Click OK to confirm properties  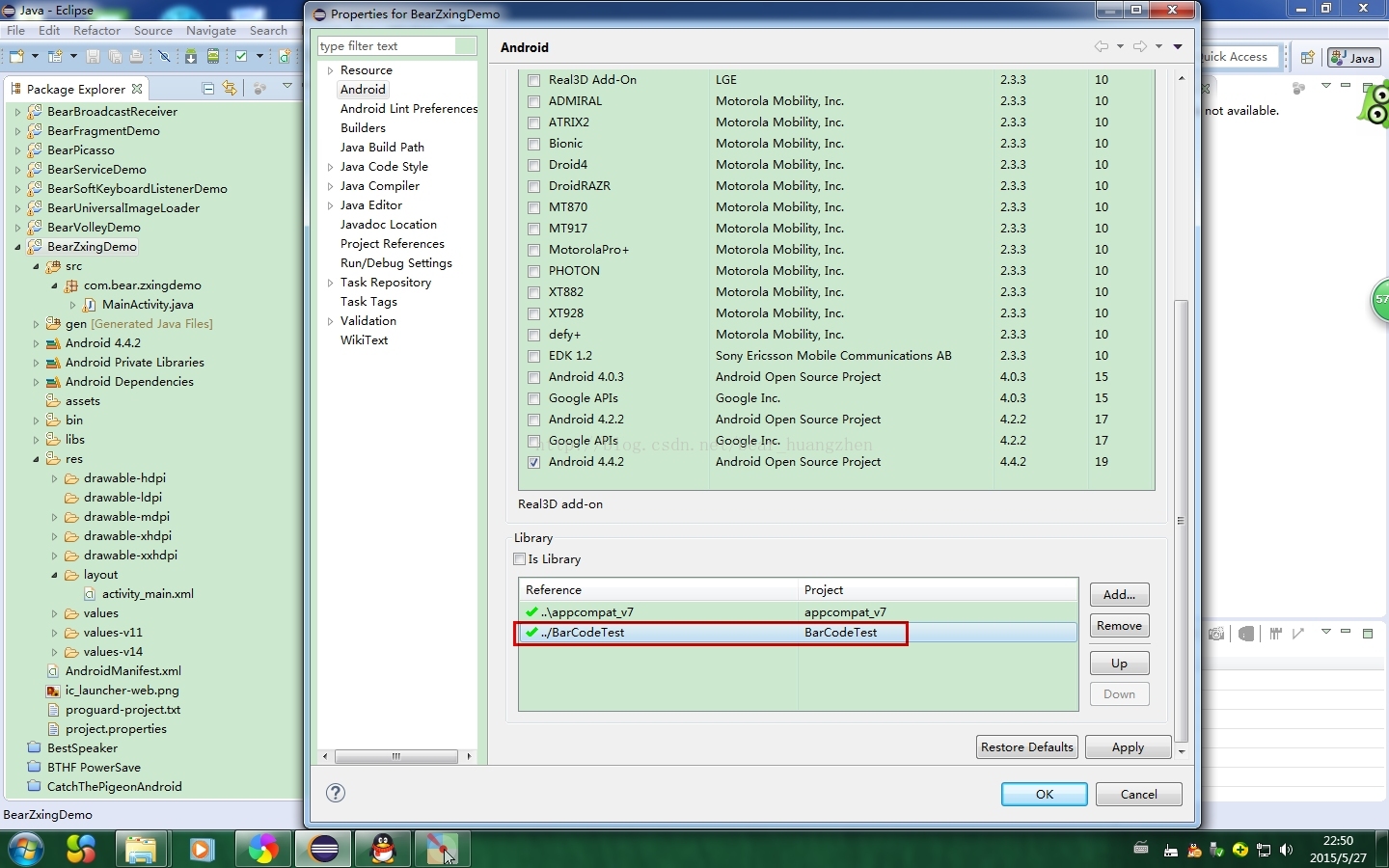click(1045, 794)
